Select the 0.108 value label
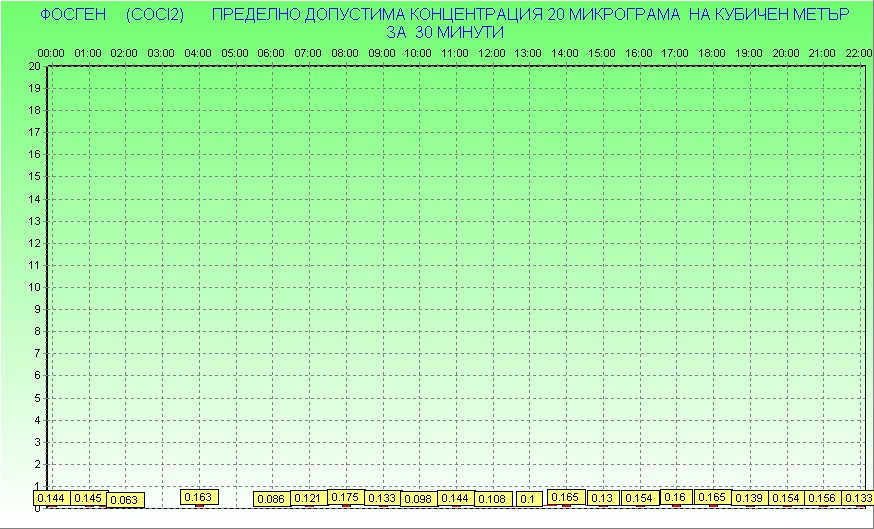The width and height of the screenshot is (874, 529). tap(493, 499)
